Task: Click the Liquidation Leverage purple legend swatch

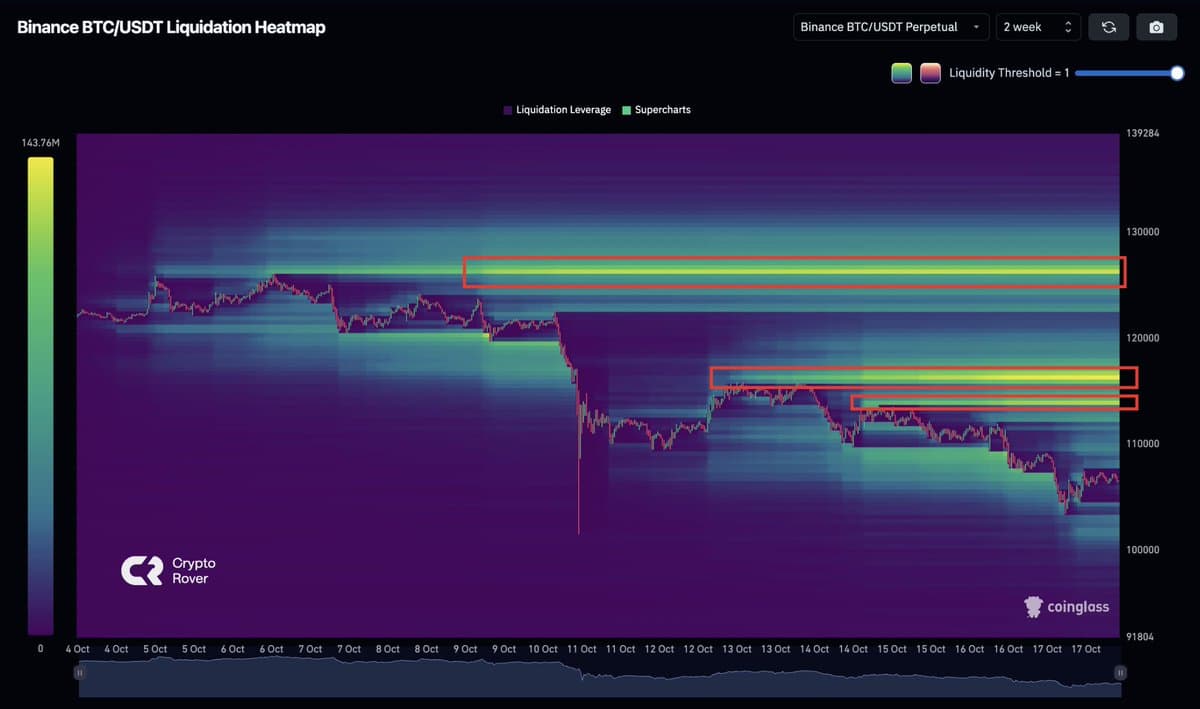Action: tap(507, 110)
